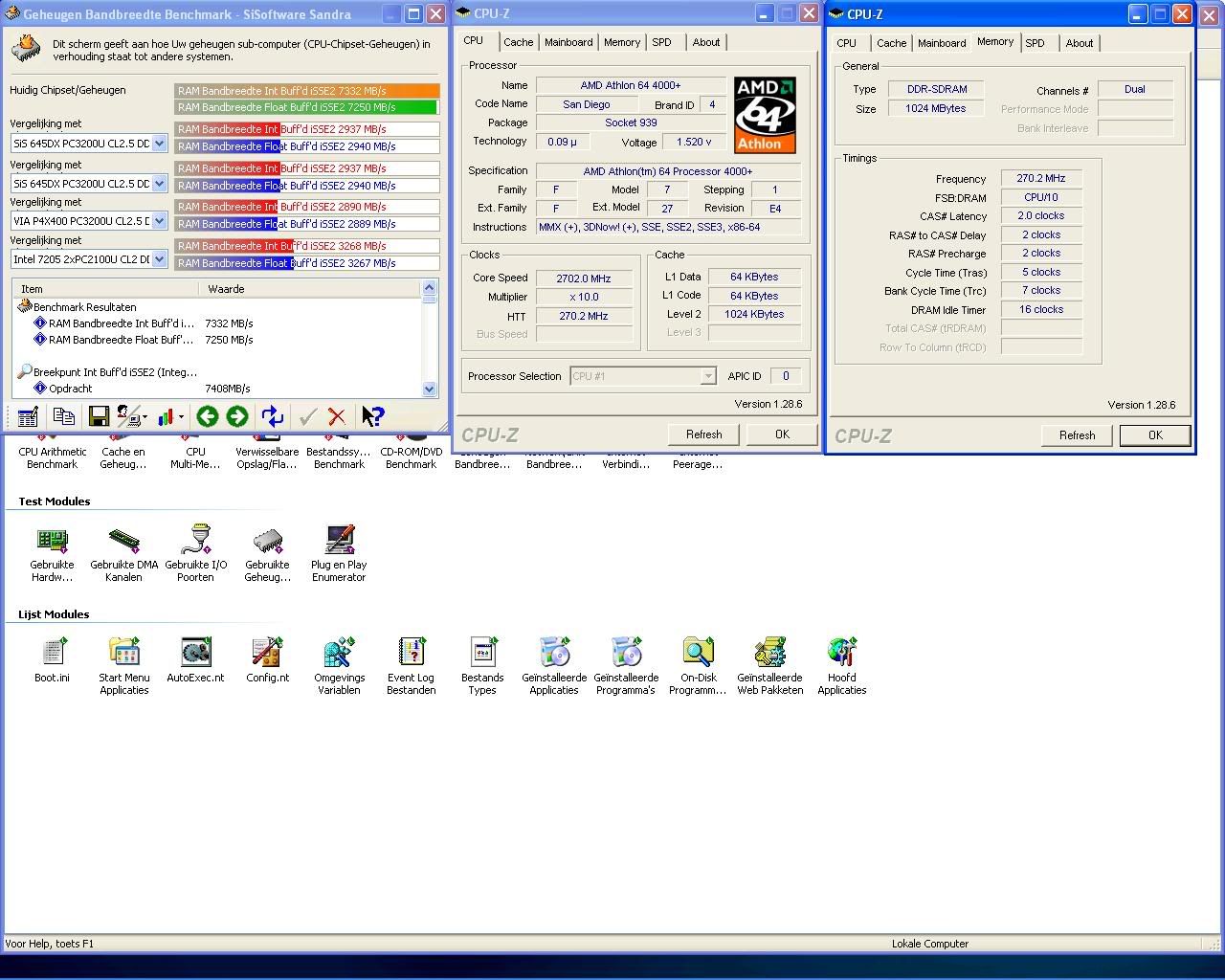Screen dimensions: 1225x980
Task: Click Refresh in left CPU-Z window
Action: point(703,434)
